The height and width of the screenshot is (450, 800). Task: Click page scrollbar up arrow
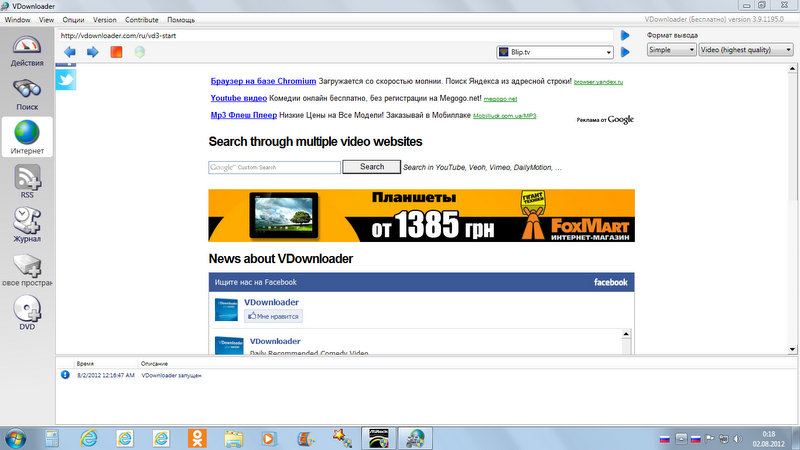pyautogui.click(x=792, y=68)
